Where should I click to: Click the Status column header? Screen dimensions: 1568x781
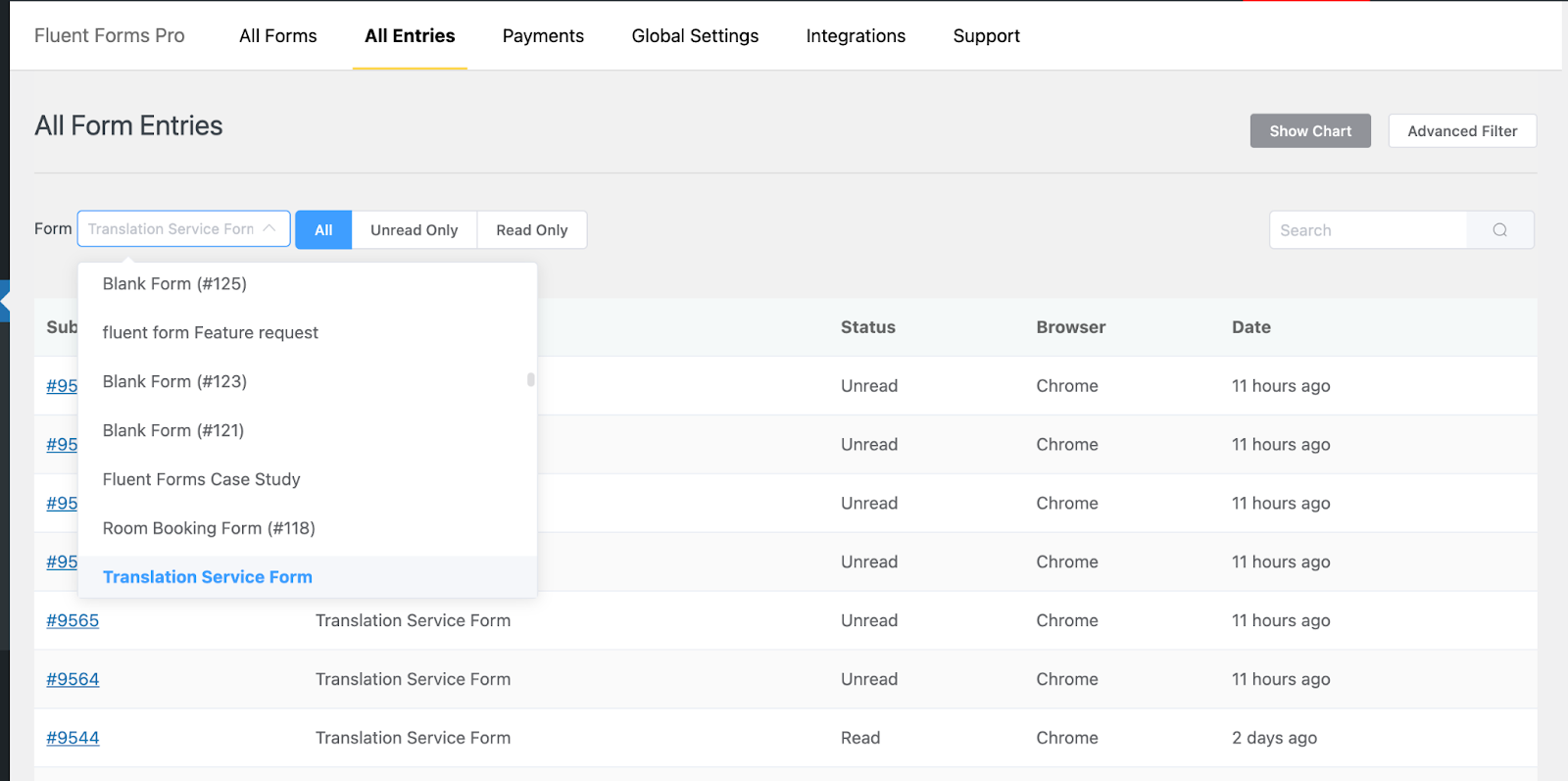868,327
